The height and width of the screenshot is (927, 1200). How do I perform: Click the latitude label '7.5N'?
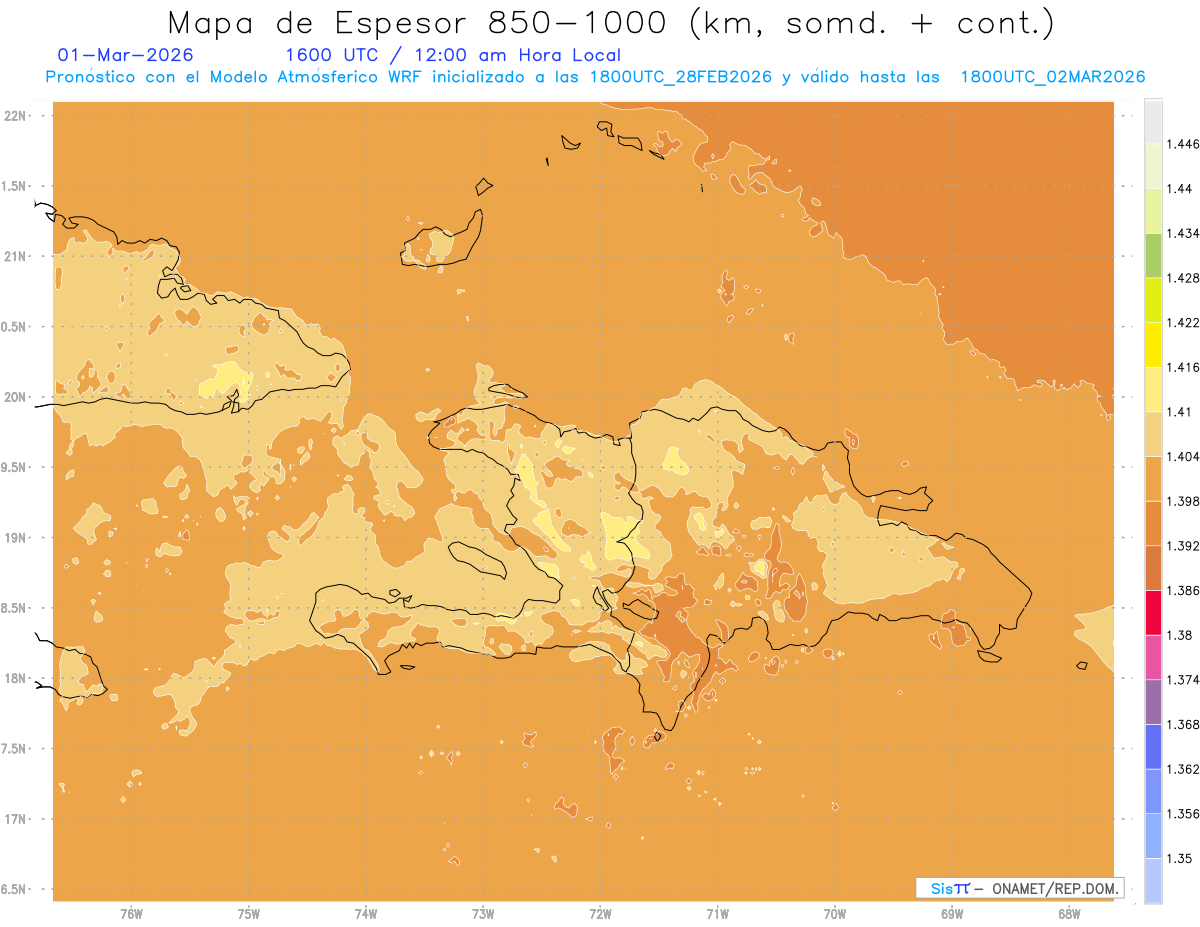point(14,749)
